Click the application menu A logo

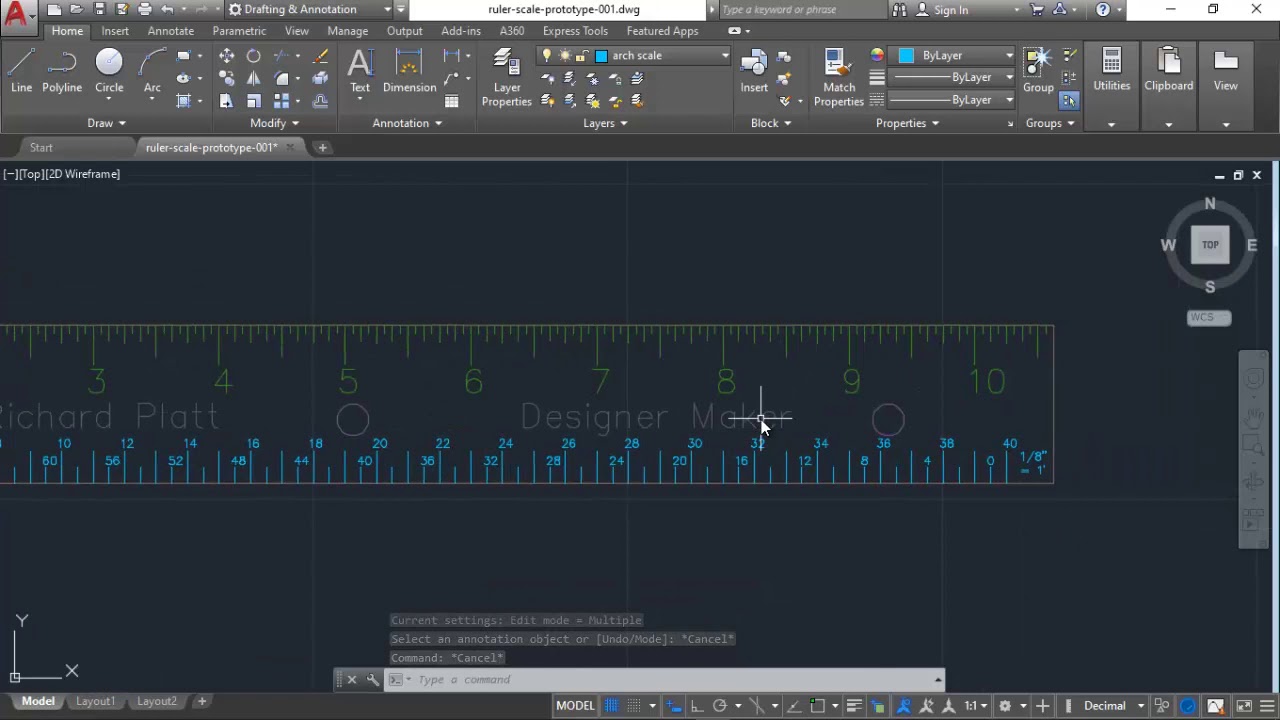tap(17, 14)
